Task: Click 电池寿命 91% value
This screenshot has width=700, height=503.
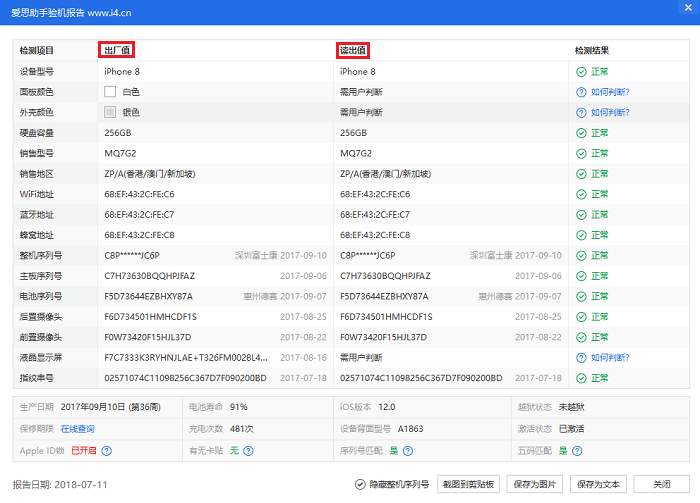Action: pyautogui.click(x=238, y=407)
